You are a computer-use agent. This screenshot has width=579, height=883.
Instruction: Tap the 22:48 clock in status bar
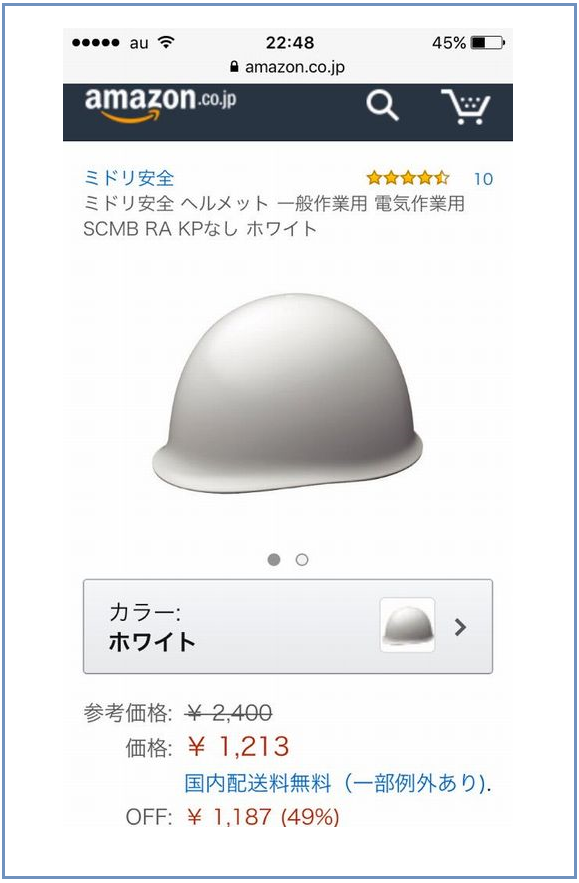point(290,43)
